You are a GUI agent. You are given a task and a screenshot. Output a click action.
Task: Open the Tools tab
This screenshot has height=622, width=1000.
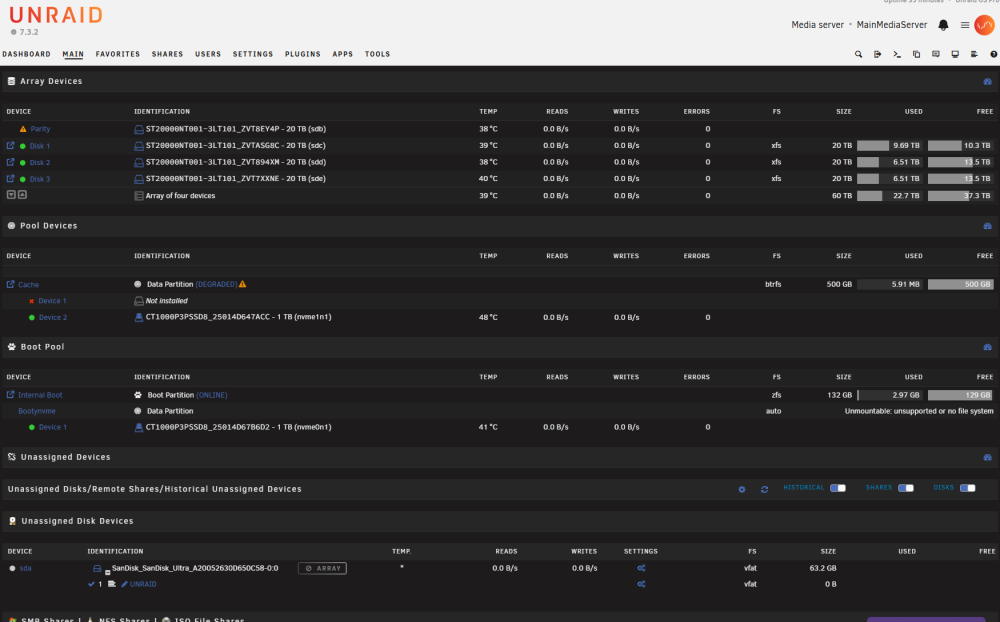(377, 54)
